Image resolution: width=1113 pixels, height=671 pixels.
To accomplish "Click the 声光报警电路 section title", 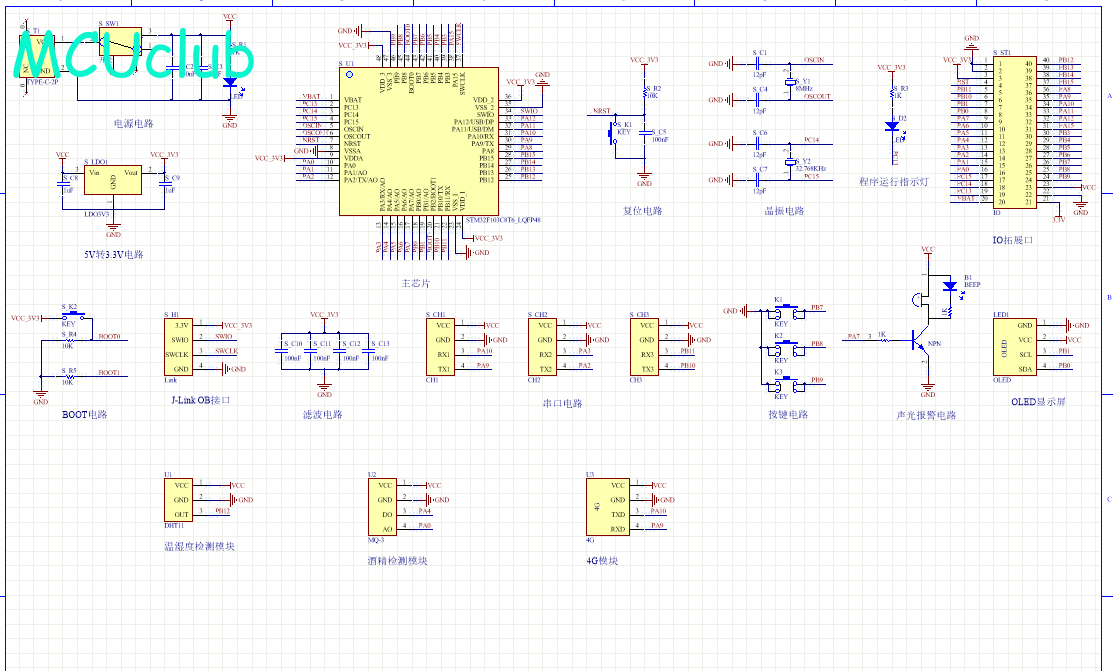I will [926, 415].
